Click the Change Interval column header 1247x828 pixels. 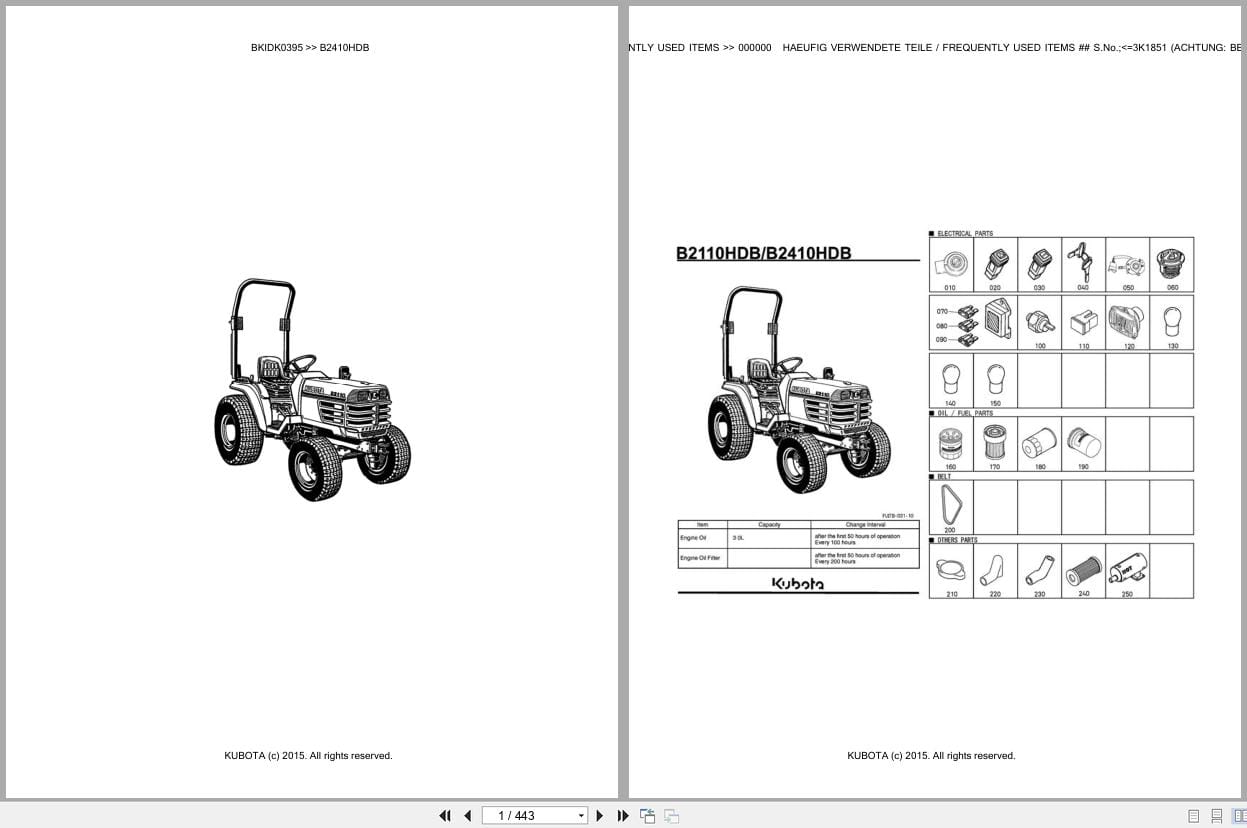(x=864, y=524)
